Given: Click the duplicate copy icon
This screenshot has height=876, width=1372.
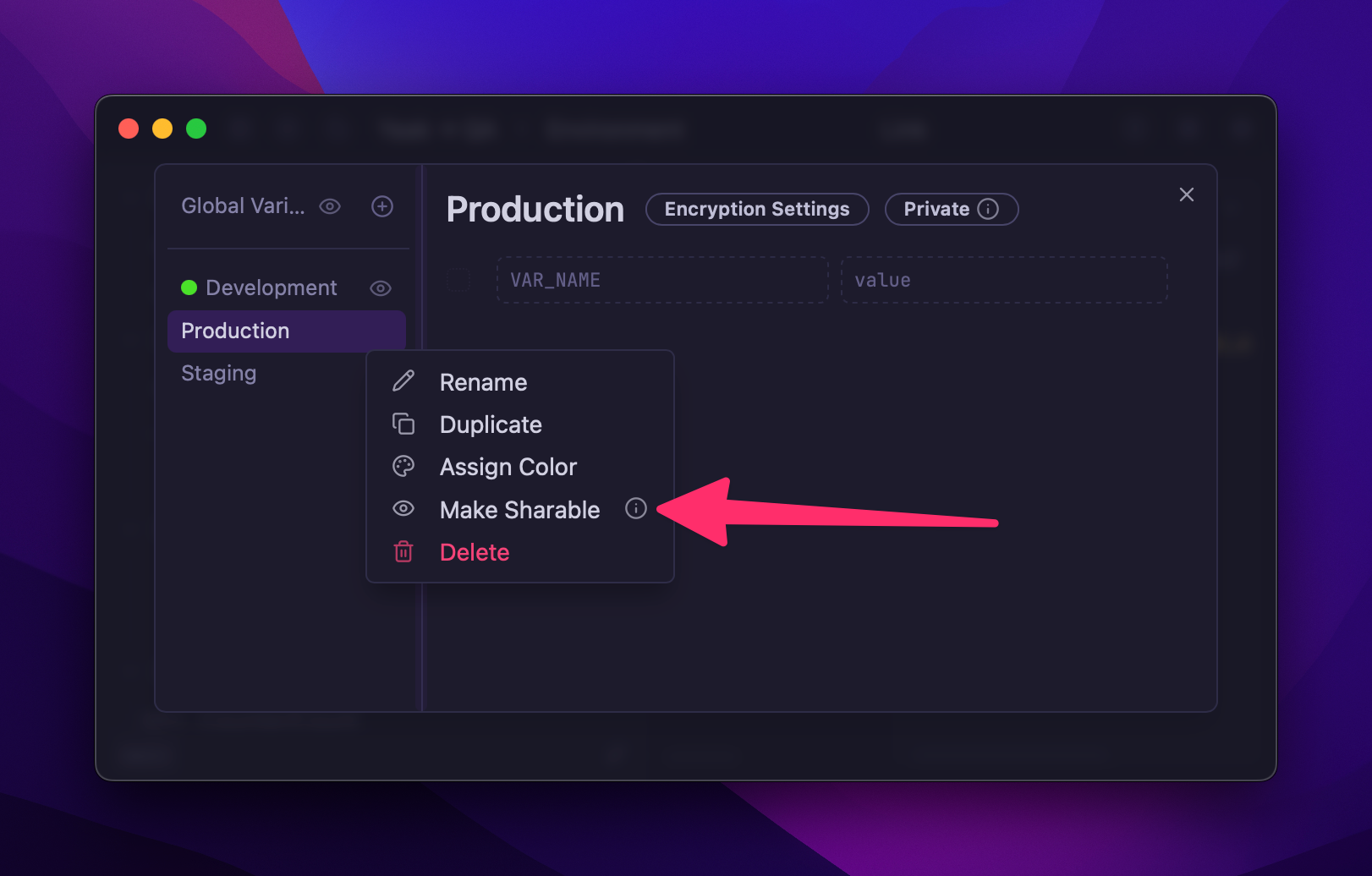Looking at the screenshot, I should (403, 424).
